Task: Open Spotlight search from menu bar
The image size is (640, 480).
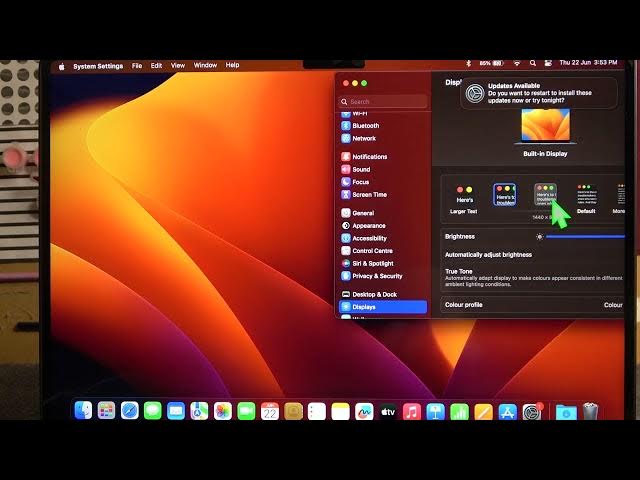Action: pos(533,63)
